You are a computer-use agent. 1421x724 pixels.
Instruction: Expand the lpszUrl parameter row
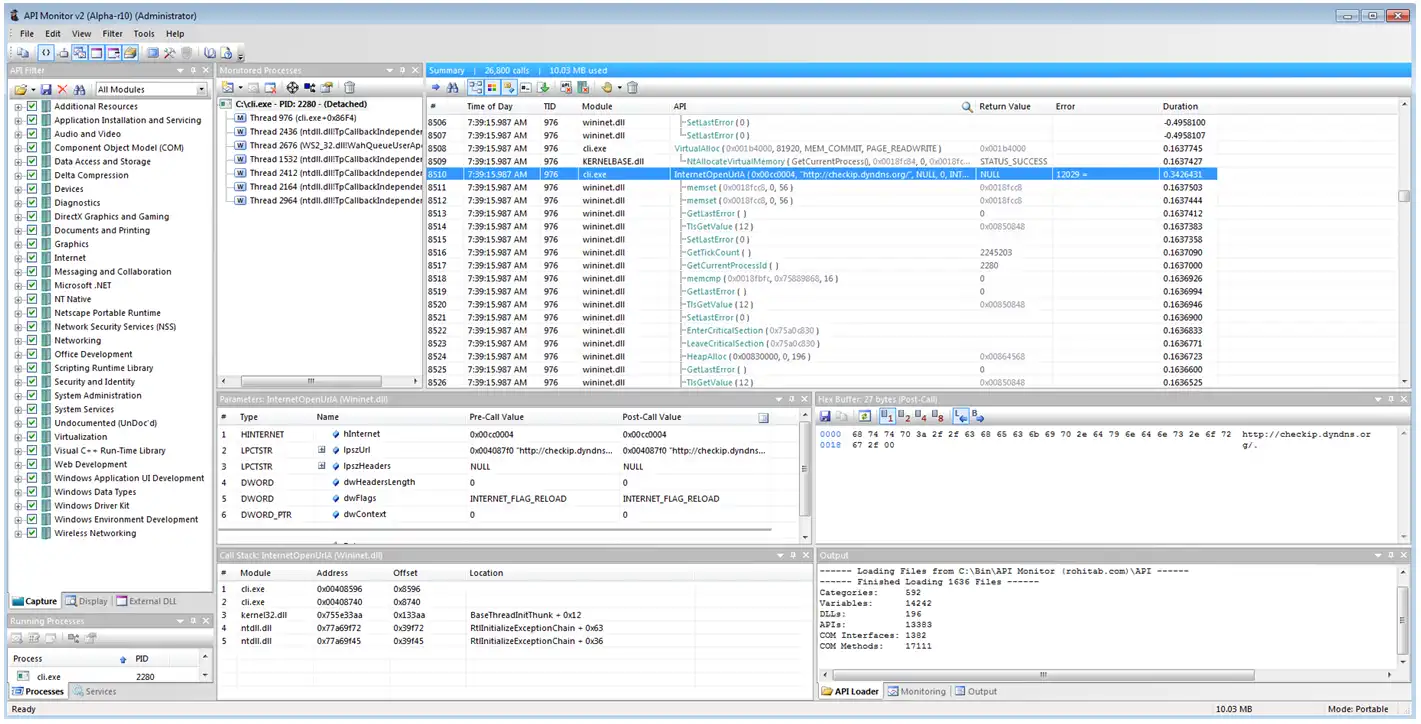point(322,451)
